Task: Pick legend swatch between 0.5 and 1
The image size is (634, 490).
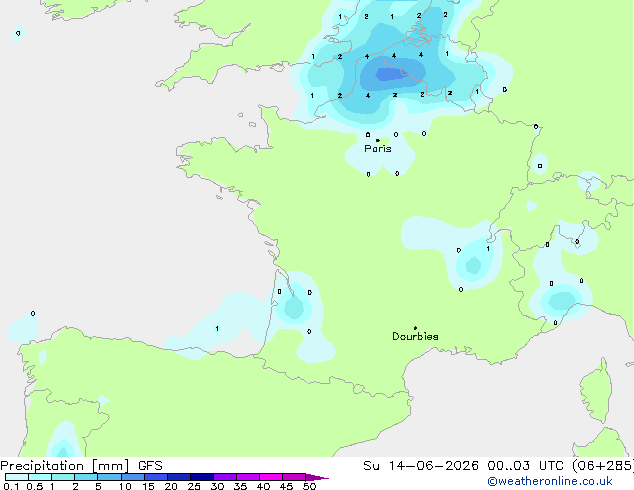Action: tap(40, 477)
